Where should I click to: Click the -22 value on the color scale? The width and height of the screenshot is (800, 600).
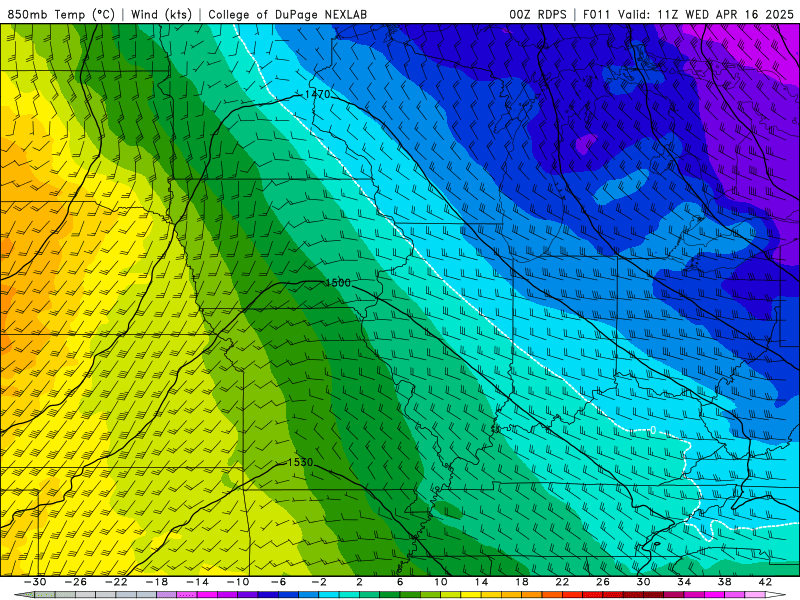coord(116,582)
